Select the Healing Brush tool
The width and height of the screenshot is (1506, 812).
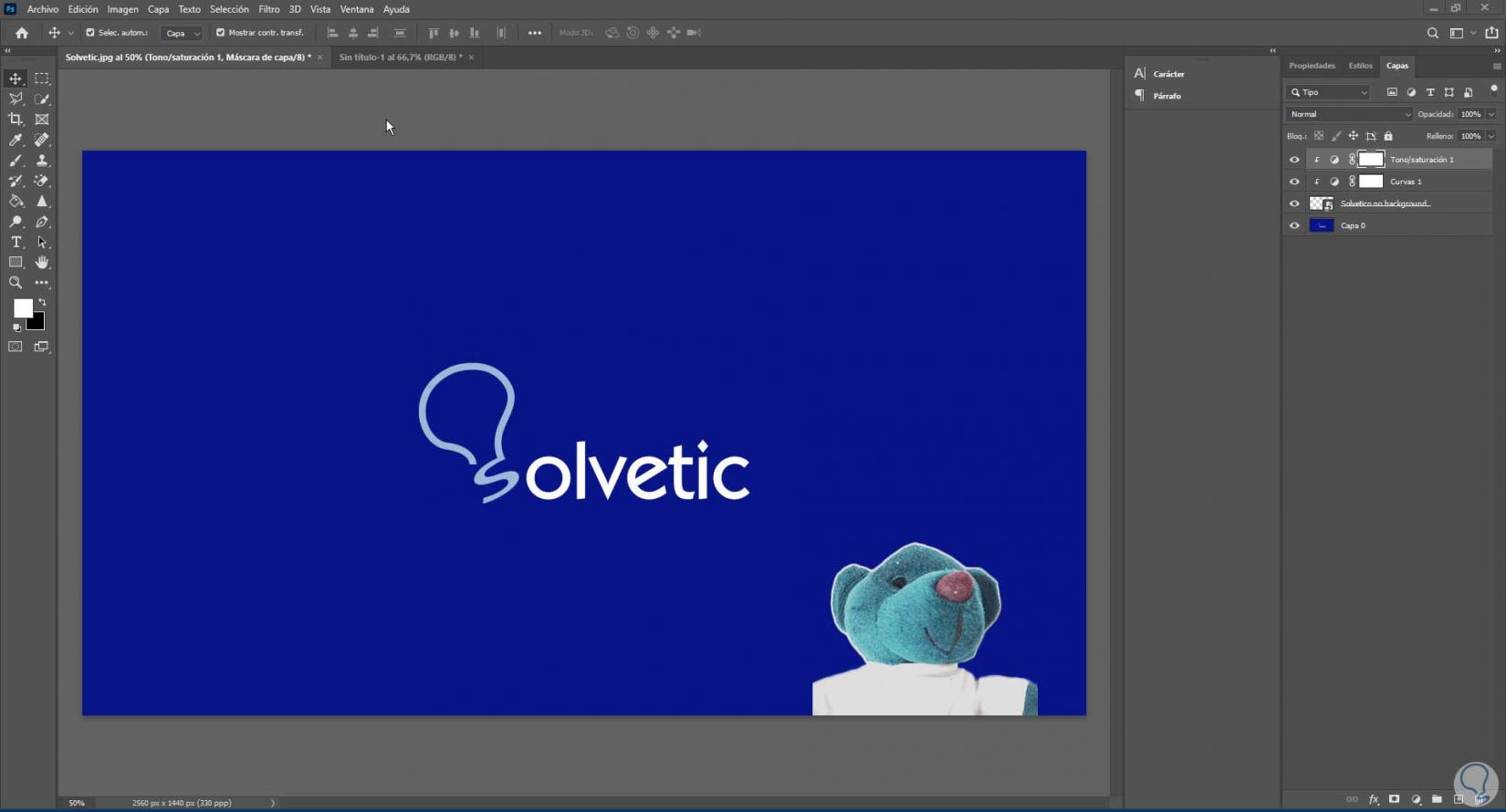pos(42,140)
